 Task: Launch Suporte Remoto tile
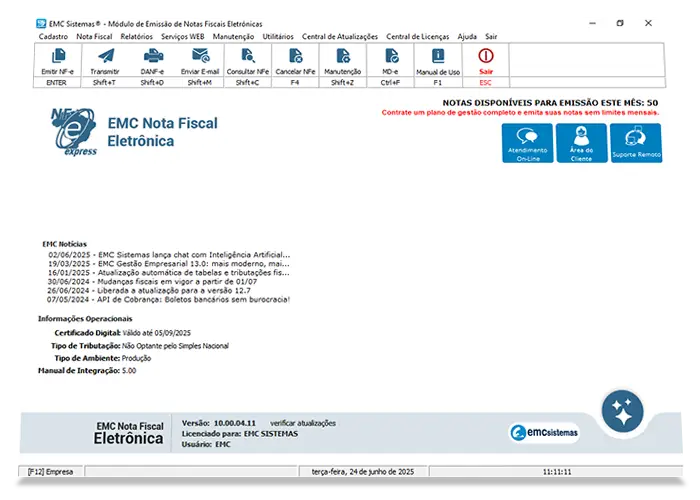(636, 143)
